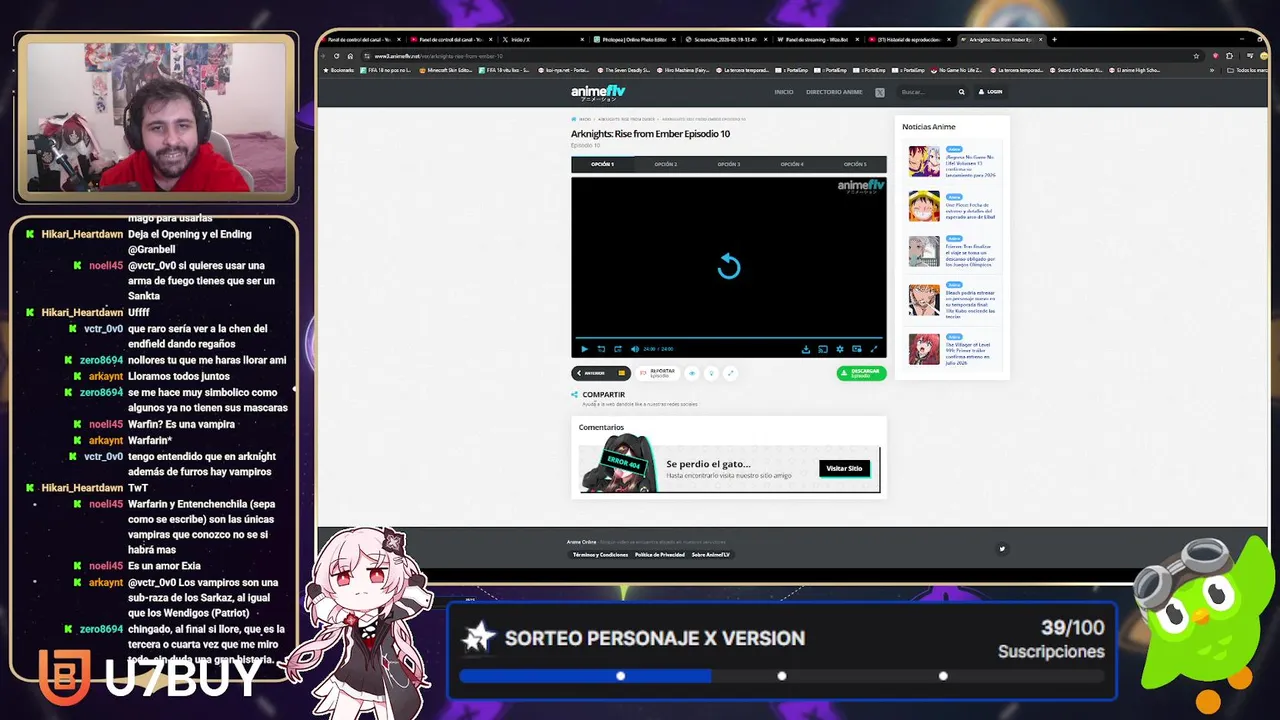The image size is (1280, 720).
Task: Toggle the eye (mark as seen) button
Action: (x=691, y=373)
